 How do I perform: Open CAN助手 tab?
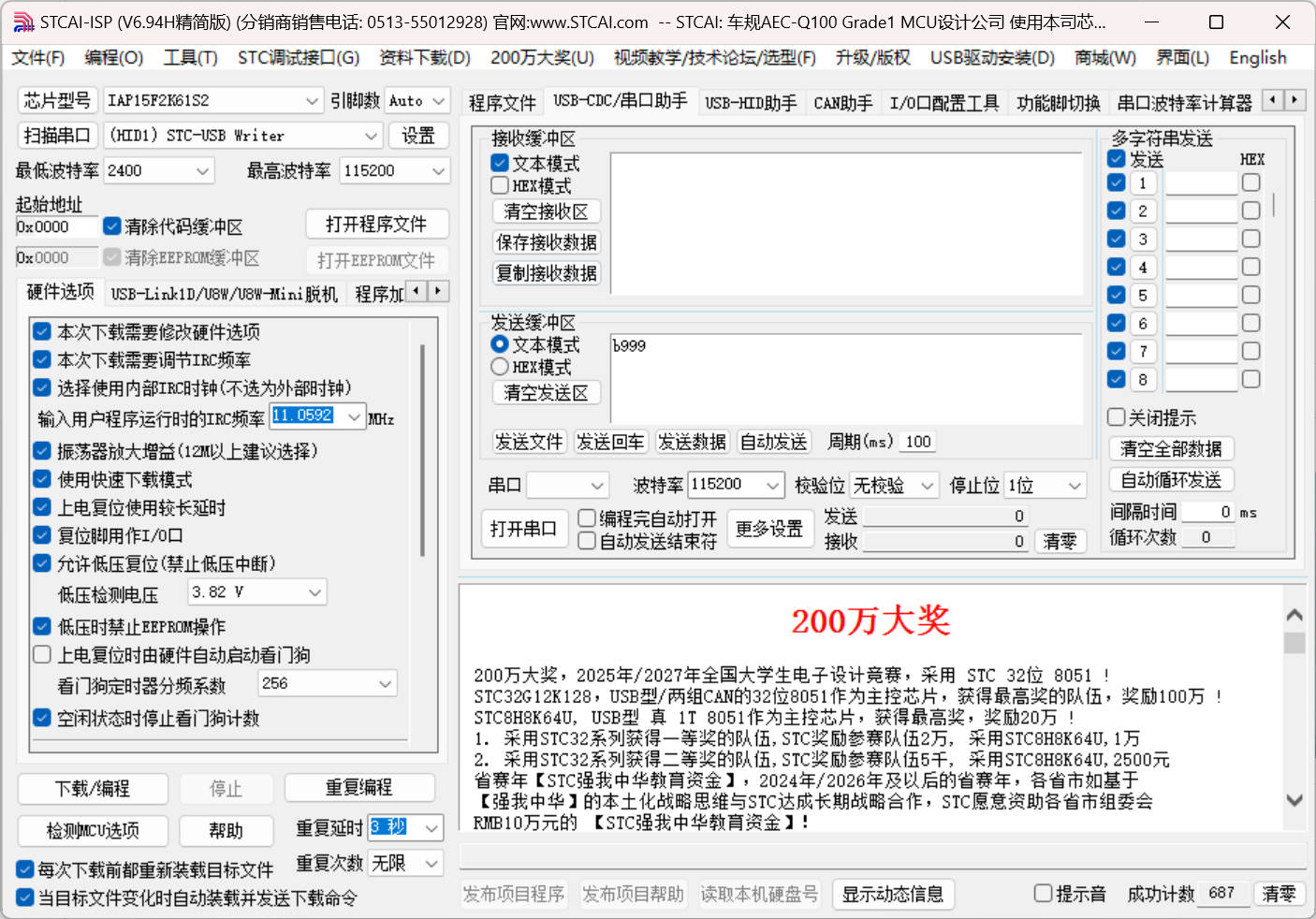[842, 103]
